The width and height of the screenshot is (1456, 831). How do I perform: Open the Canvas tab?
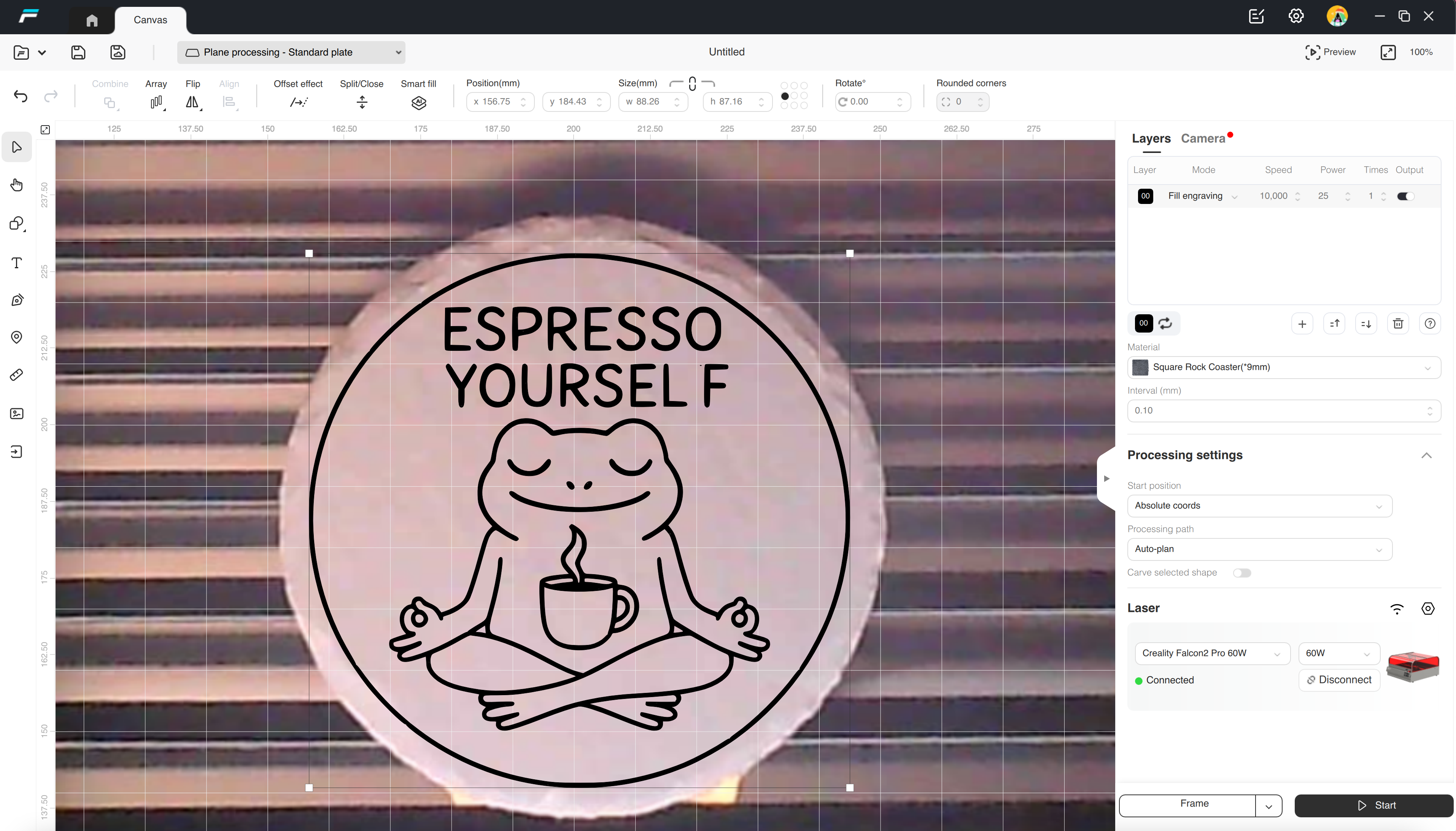click(x=150, y=20)
